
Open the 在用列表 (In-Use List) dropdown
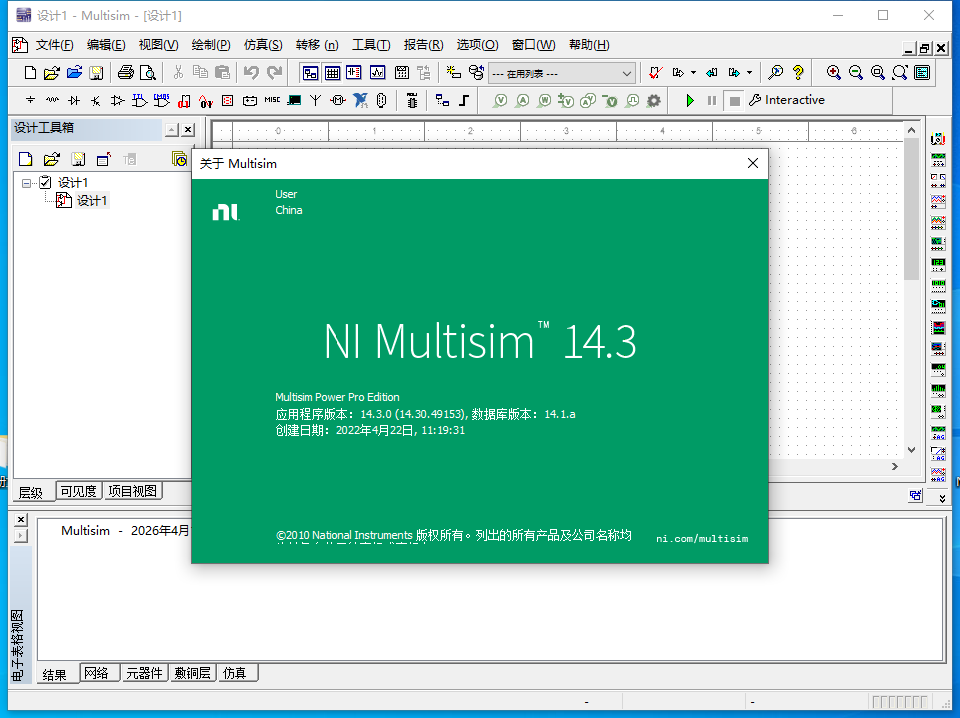628,73
